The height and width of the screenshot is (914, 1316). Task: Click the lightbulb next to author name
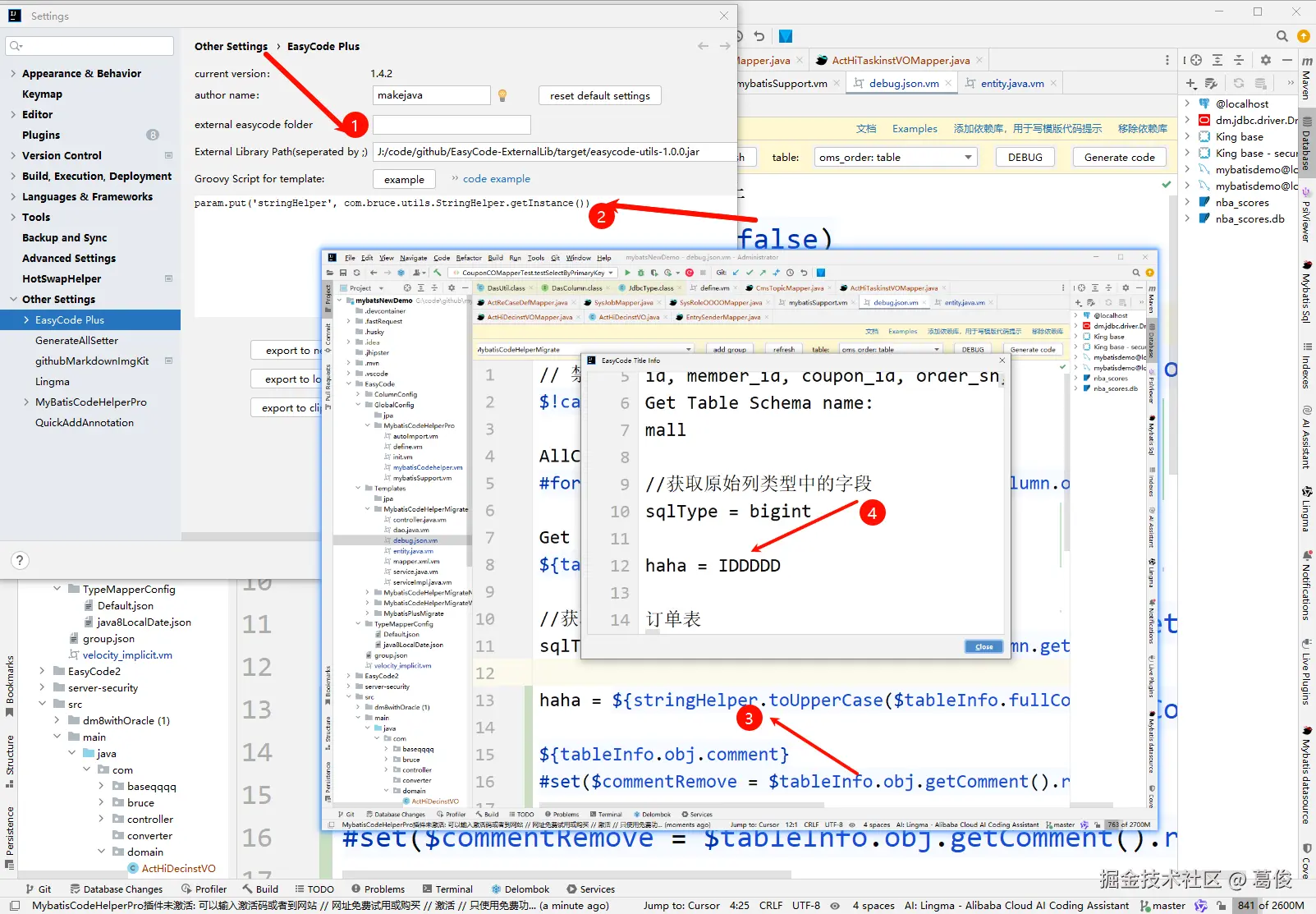[502, 95]
